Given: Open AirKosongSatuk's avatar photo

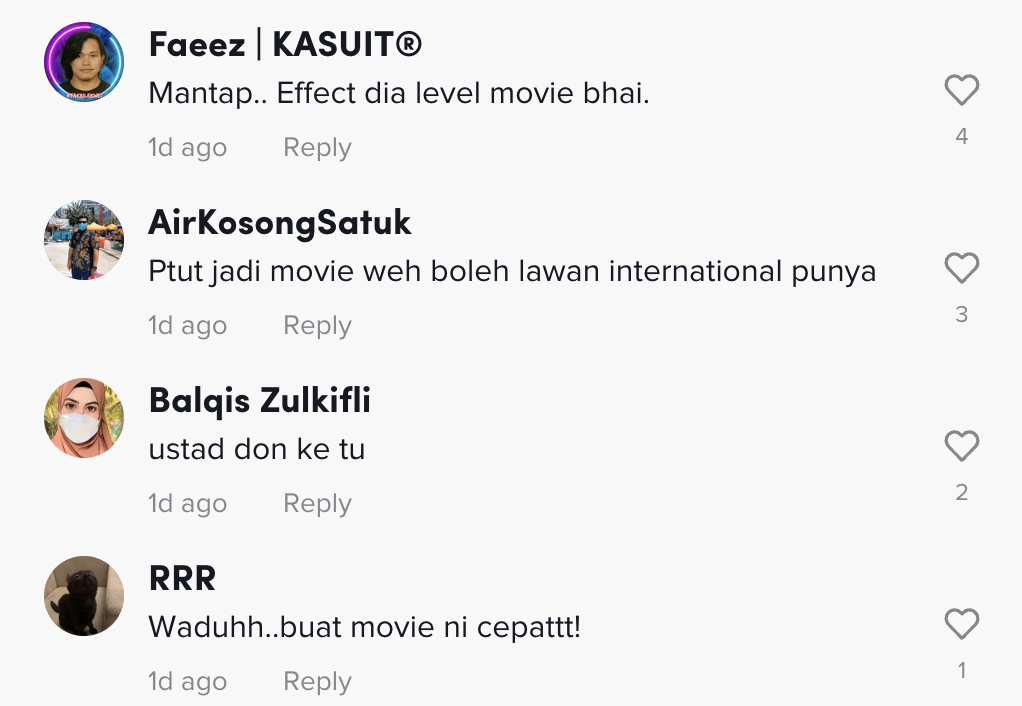Looking at the screenshot, I should click(x=84, y=240).
